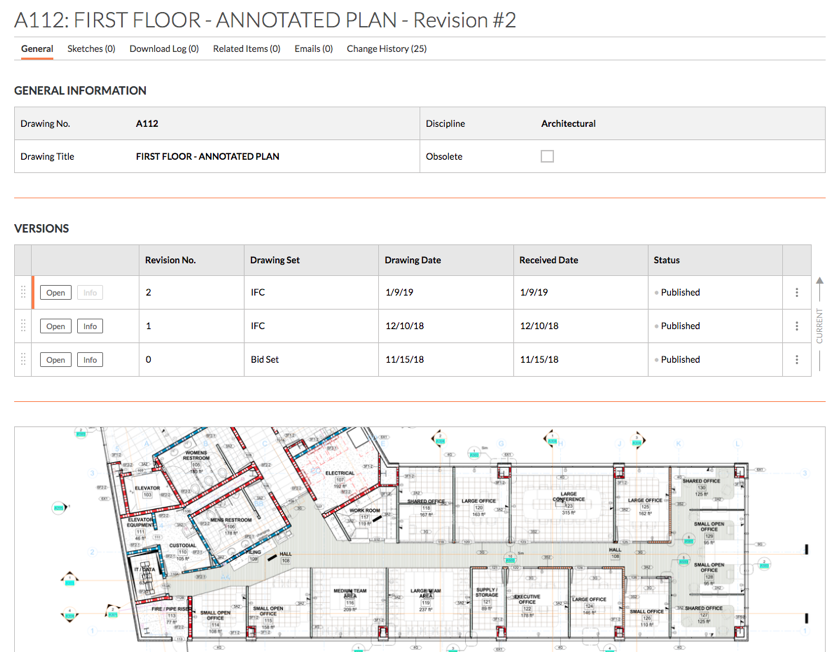Click drag handle of Bid Set row
This screenshot has height=652, width=837.
coord(23,360)
